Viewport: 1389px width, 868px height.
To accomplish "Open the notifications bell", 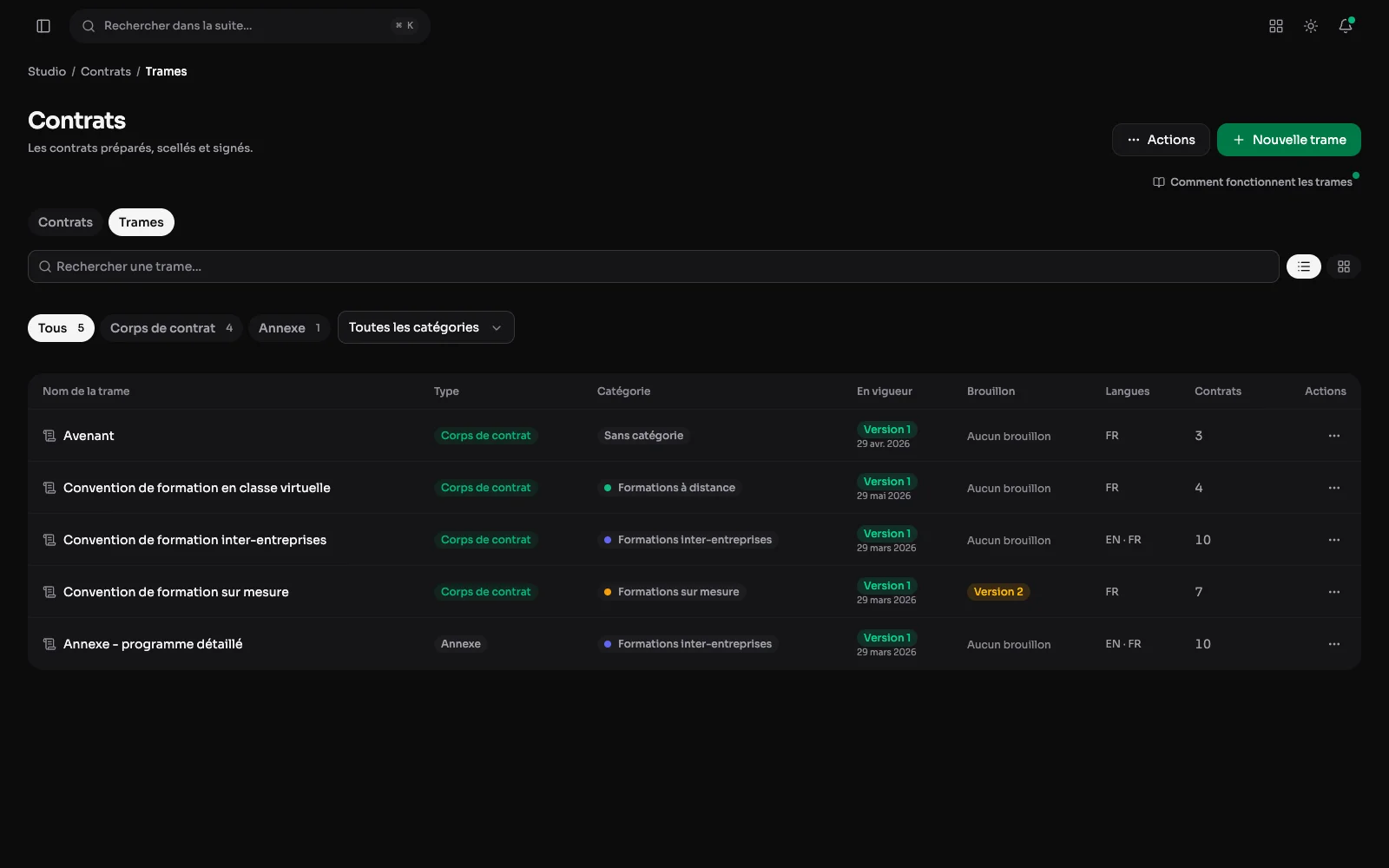I will pyautogui.click(x=1346, y=26).
